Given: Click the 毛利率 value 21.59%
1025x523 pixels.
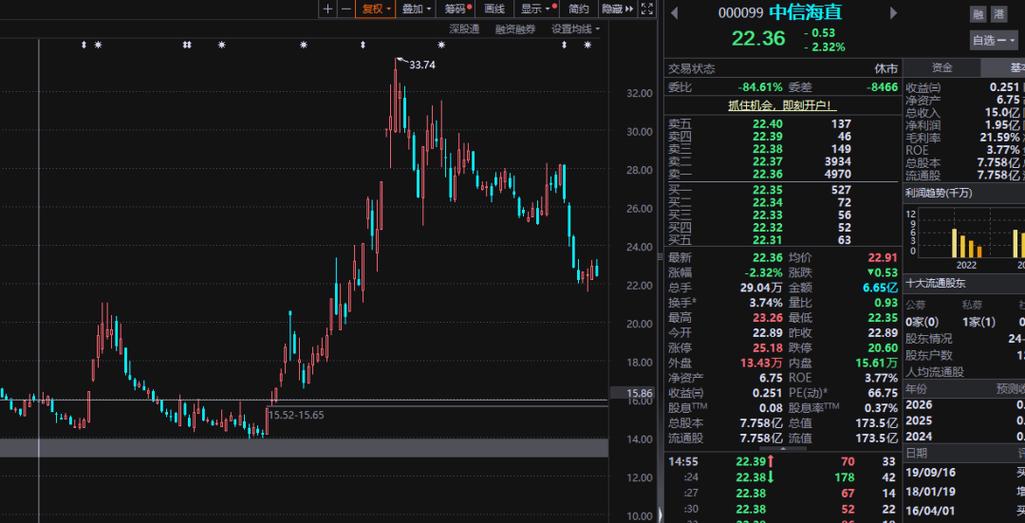Looking at the screenshot, I should [998, 137].
